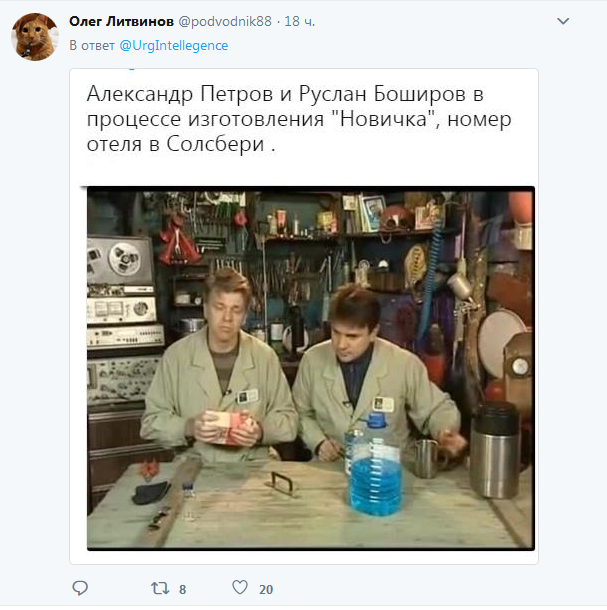This screenshot has height=610, width=607.
Task: Click the man holding the pink box
Action: (219, 366)
